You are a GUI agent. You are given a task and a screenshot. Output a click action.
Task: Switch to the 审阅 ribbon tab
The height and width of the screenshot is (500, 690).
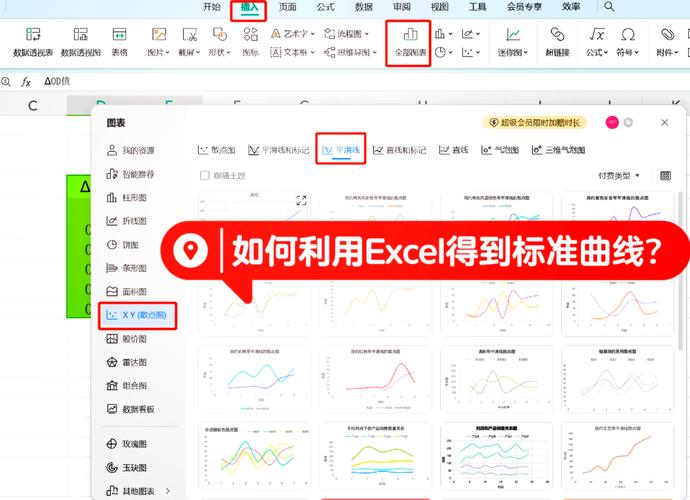[402, 7]
